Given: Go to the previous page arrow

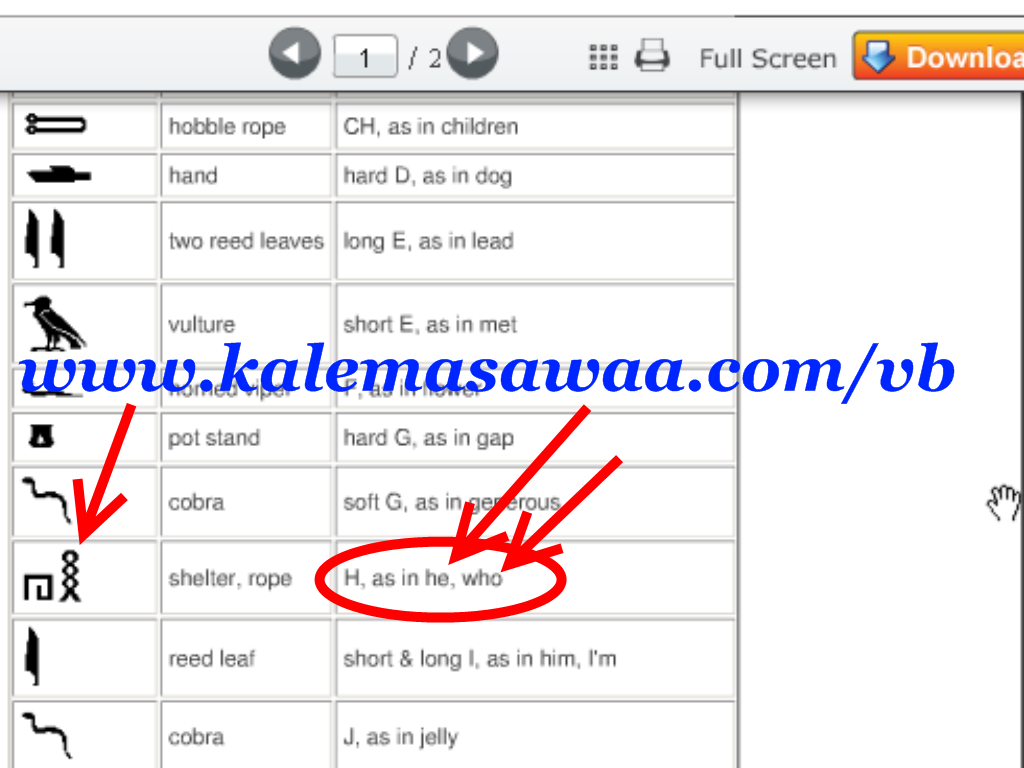Looking at the screenshot, I should coord(295,54).
